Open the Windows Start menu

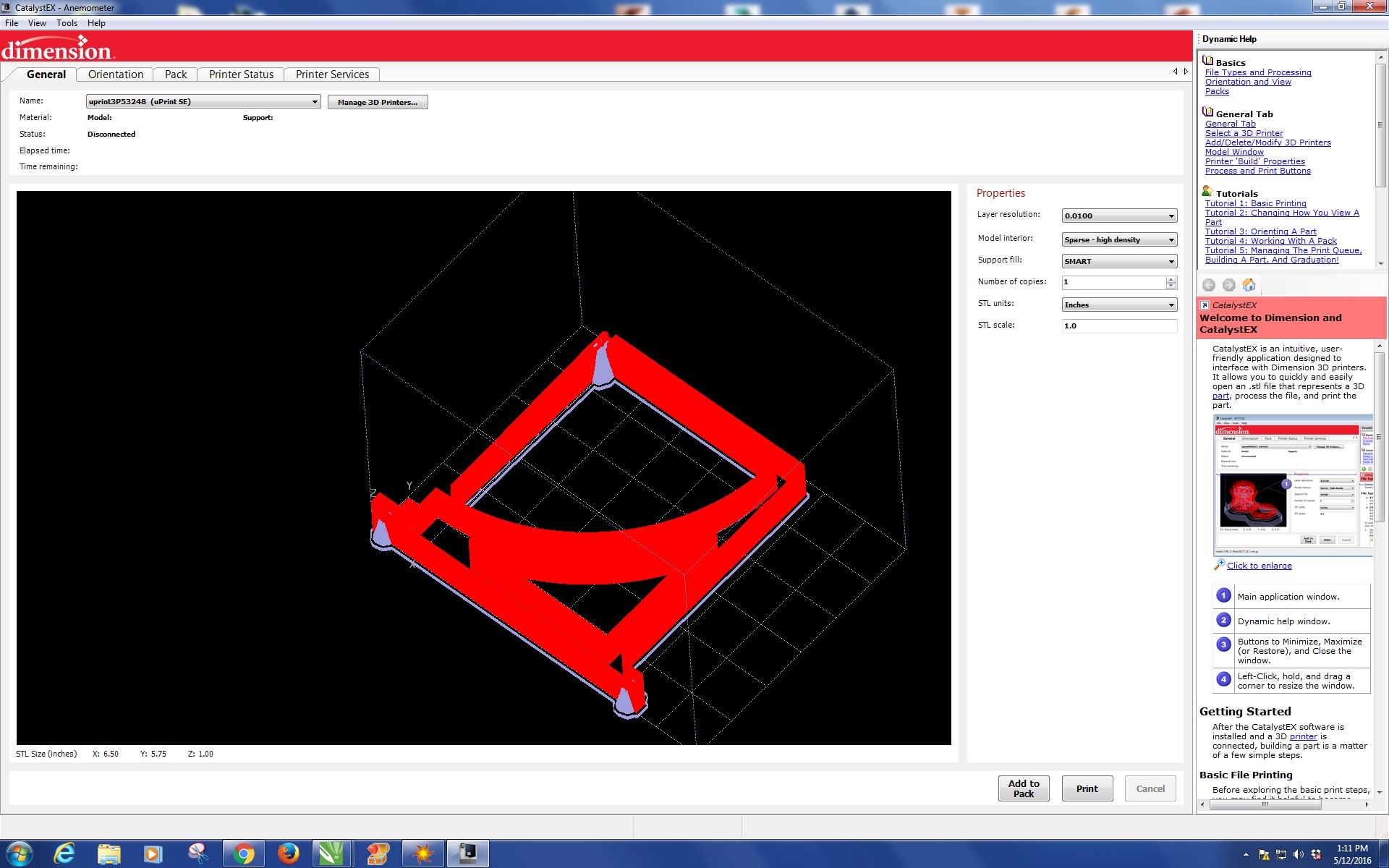point(20,854)
